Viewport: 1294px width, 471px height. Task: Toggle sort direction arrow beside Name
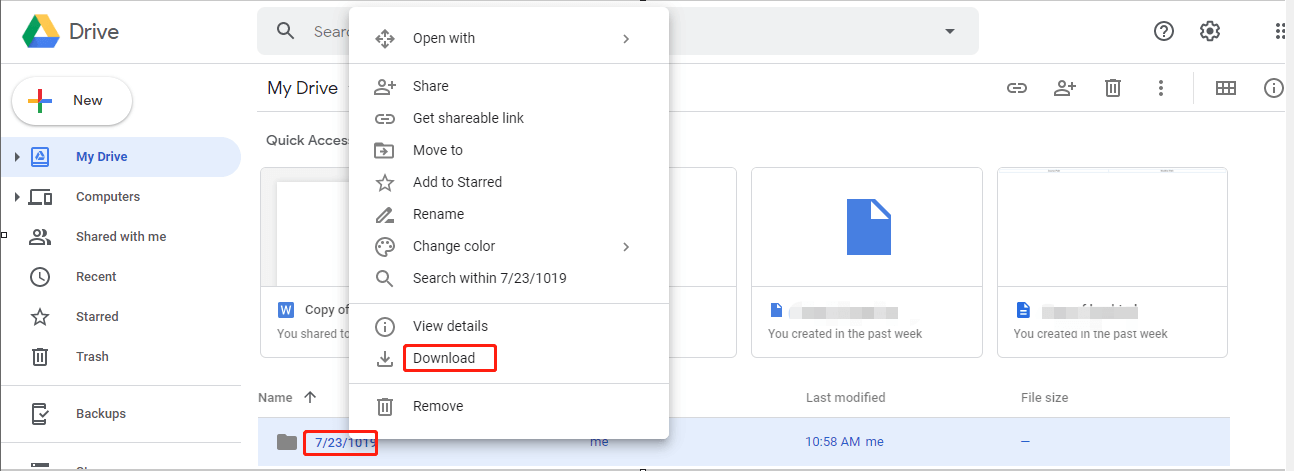pyautogui.click(x=310, y=397)
